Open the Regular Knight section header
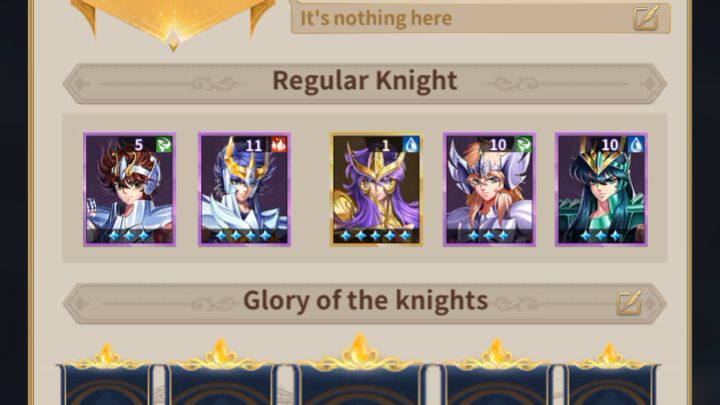 (365, 83)
